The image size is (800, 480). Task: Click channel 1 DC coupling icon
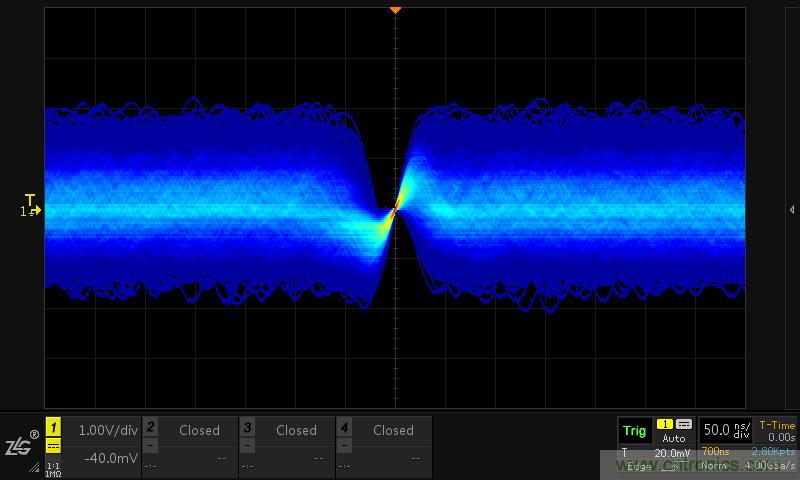point(54,445)
